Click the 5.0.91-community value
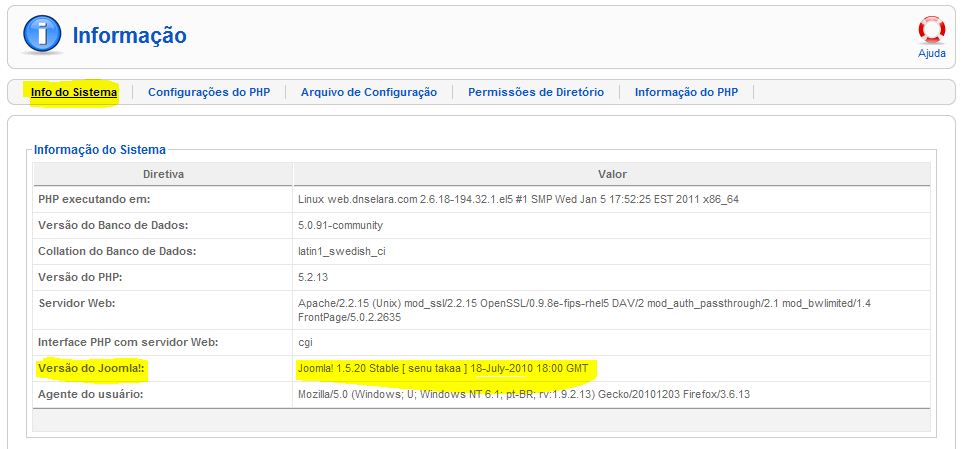Image resolution: width=965 pixels, height=449 pixels. (x=340, y=226)
